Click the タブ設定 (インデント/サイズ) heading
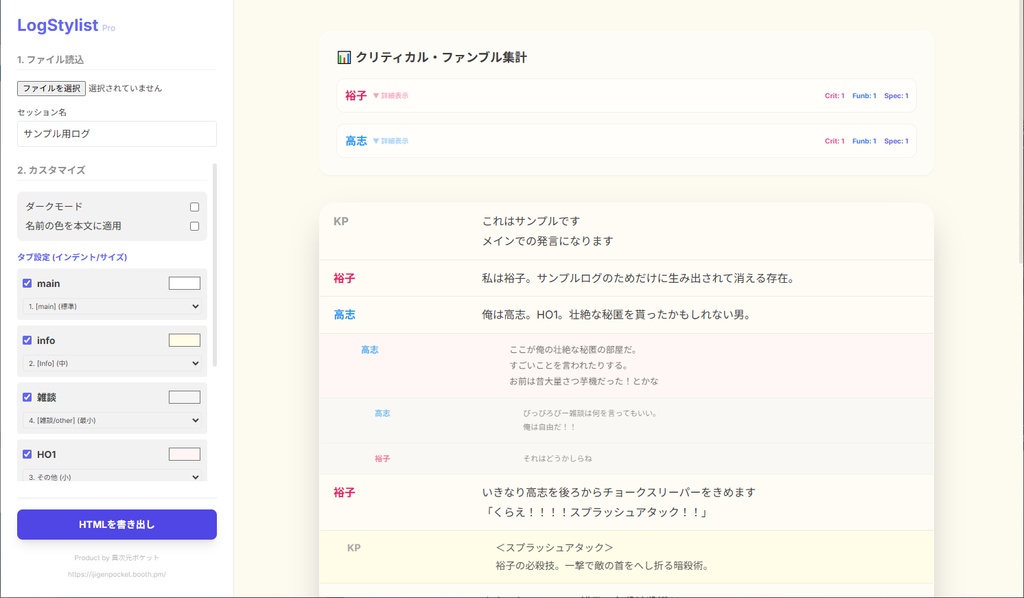The width and height of the screenshot is (1024, 598). click(72, 257)
